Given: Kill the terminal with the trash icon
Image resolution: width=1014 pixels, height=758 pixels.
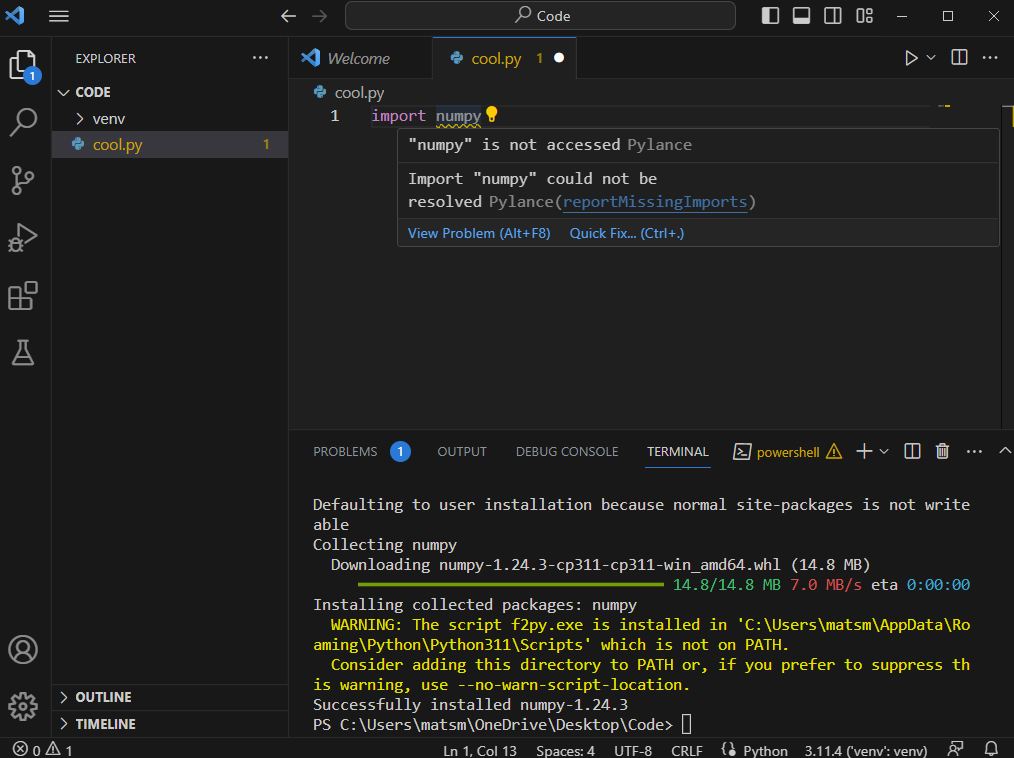Looking at the screenshot, I should click(941, 451).
